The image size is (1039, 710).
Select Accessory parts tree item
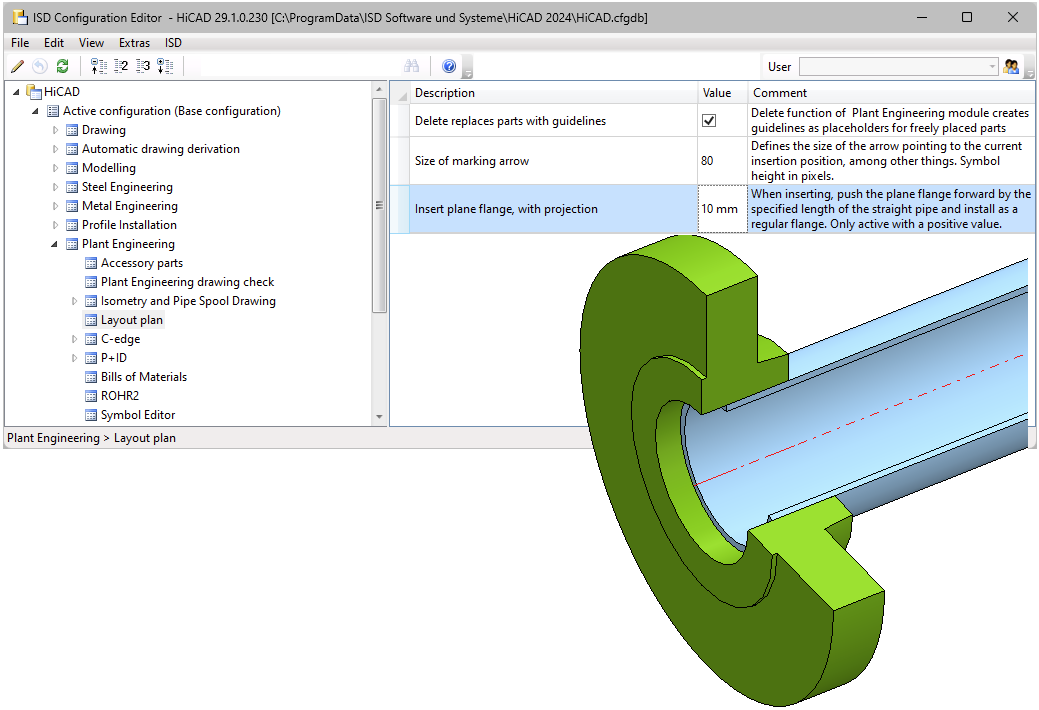pyautogui.click(x=141, y=263)
